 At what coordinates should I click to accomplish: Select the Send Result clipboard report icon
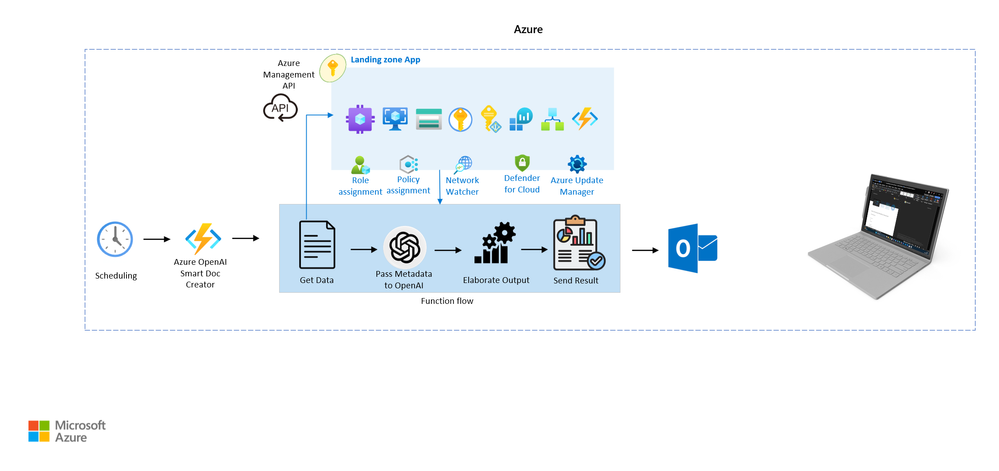[x=579, y=243]
